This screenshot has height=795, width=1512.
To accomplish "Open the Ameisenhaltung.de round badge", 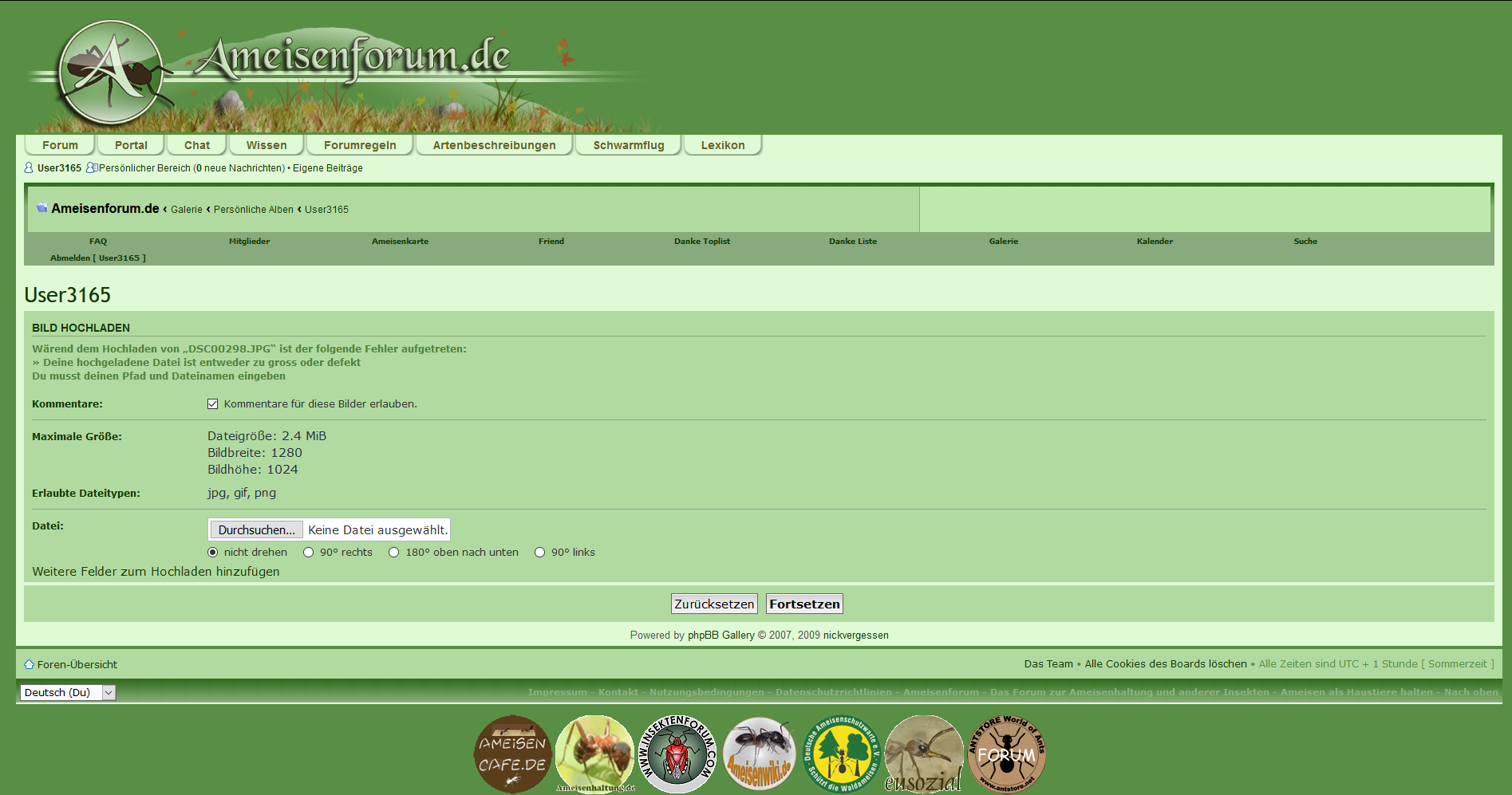I will coord(594,754).
